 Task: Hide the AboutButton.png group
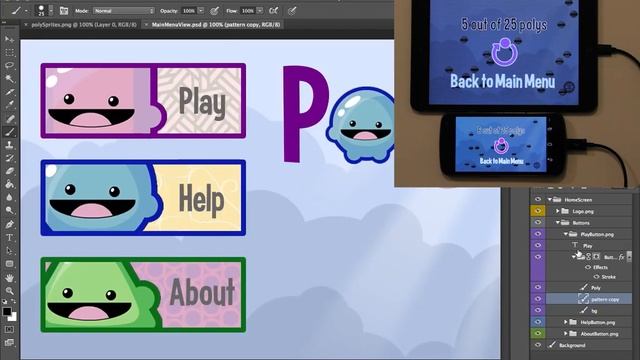538,333
